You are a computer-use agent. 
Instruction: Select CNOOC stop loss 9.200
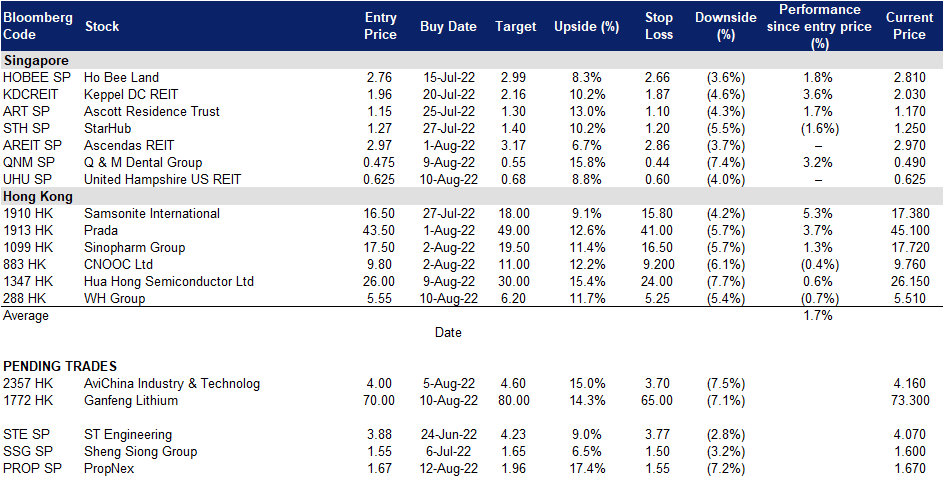(658, 264)
